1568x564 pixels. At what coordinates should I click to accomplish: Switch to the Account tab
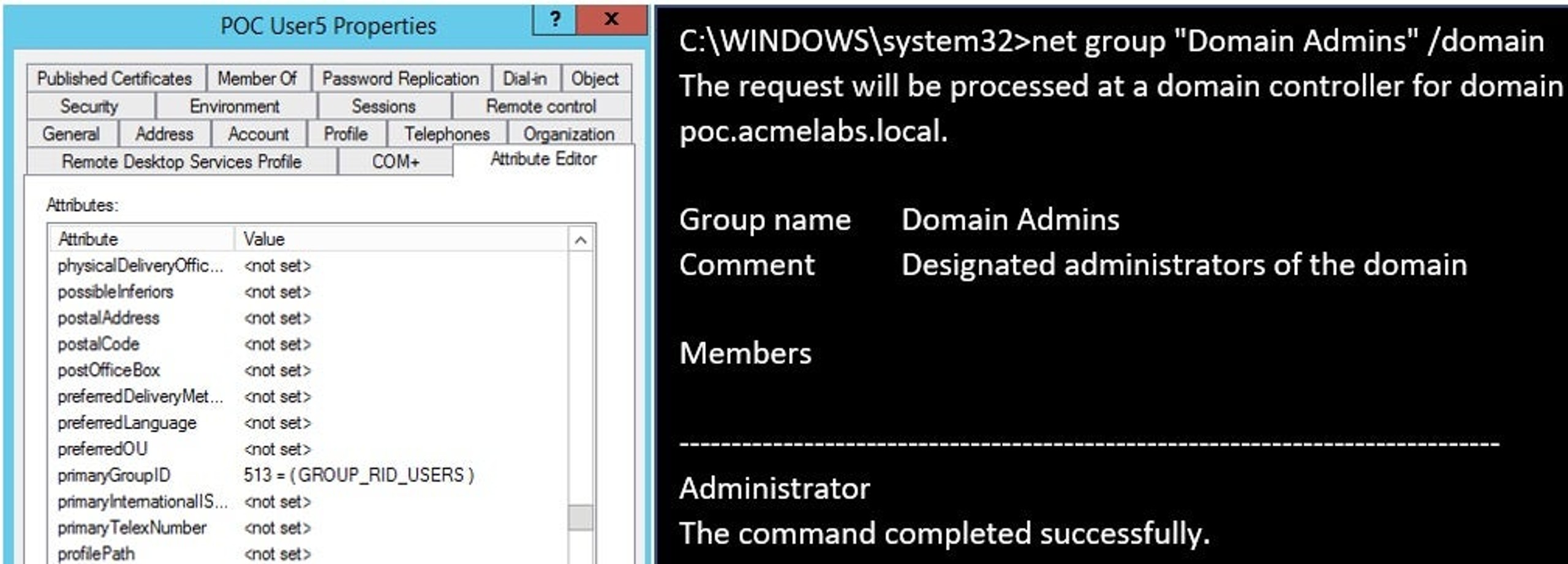pos(258,134)
